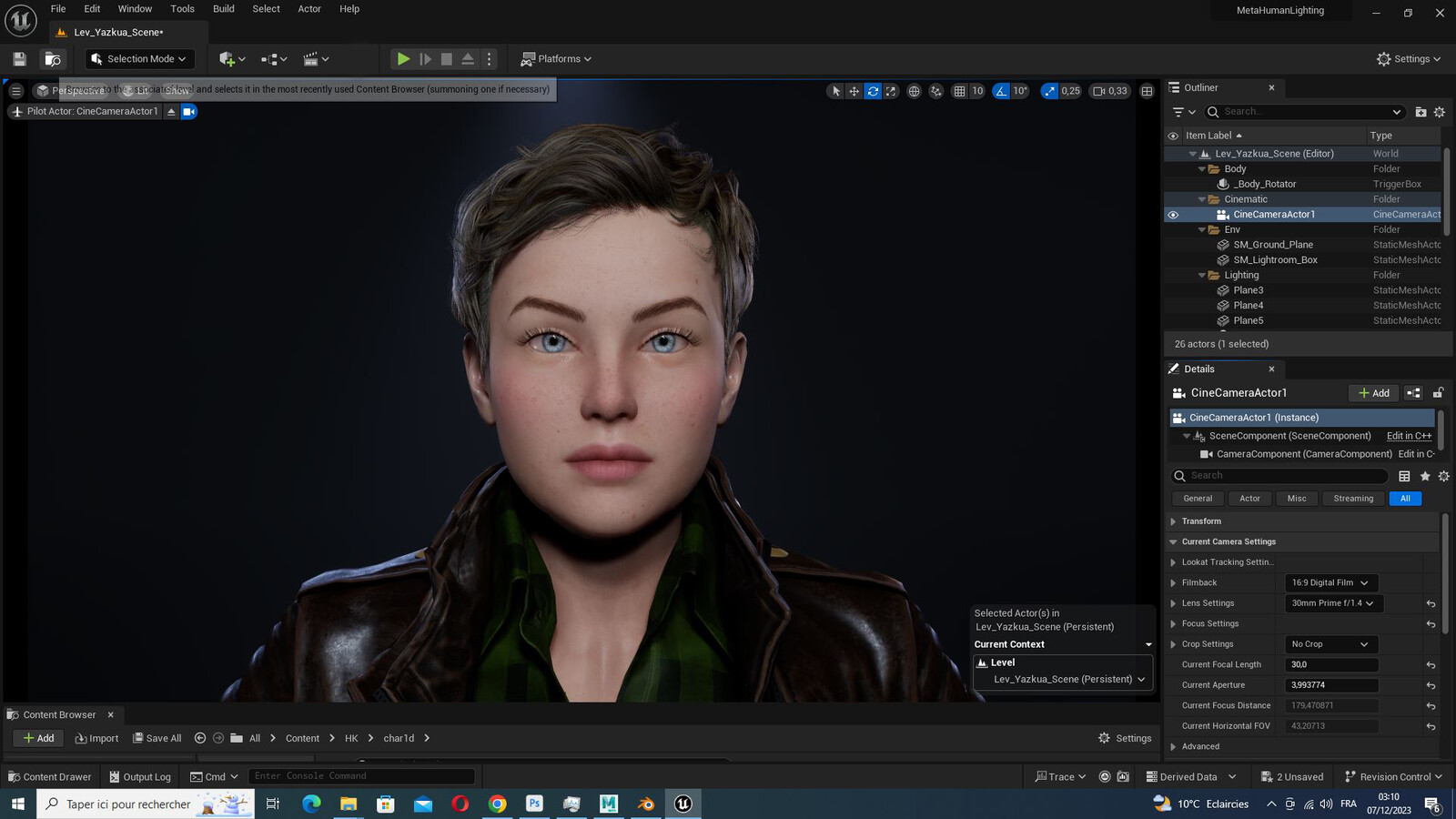Screen dimensions: 1456x819
Task: Open the Blueprints toolbar menu
Action: point(274,59)
